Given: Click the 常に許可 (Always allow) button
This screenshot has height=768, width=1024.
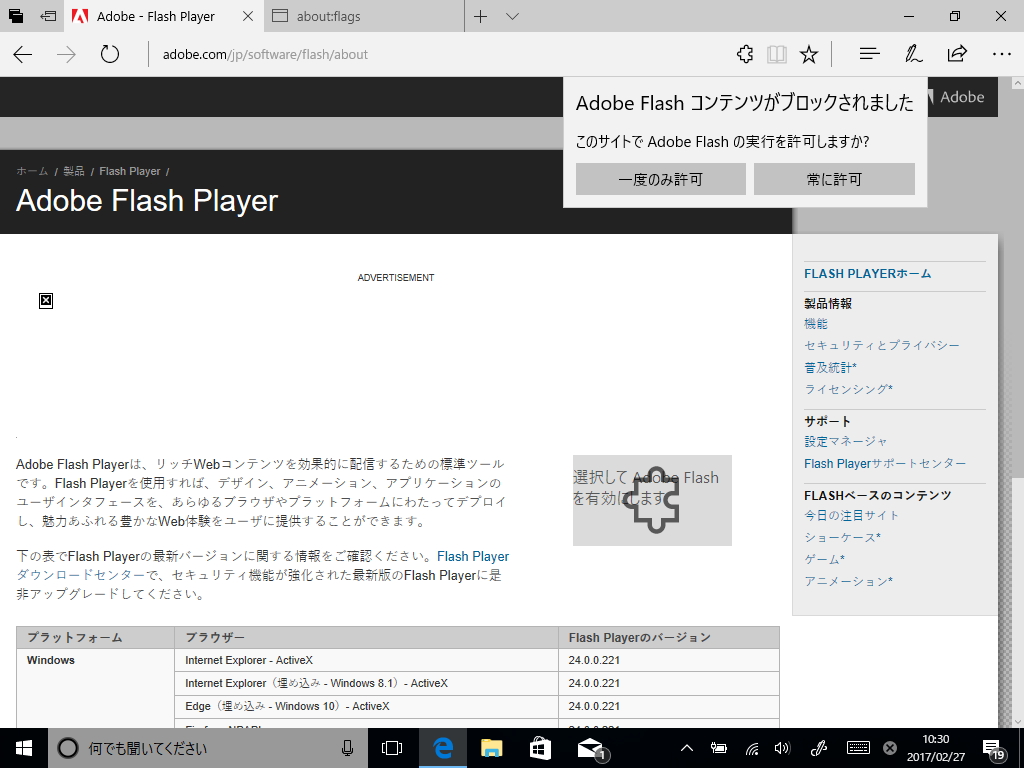Looking at the screenshot, I should 834,179.
